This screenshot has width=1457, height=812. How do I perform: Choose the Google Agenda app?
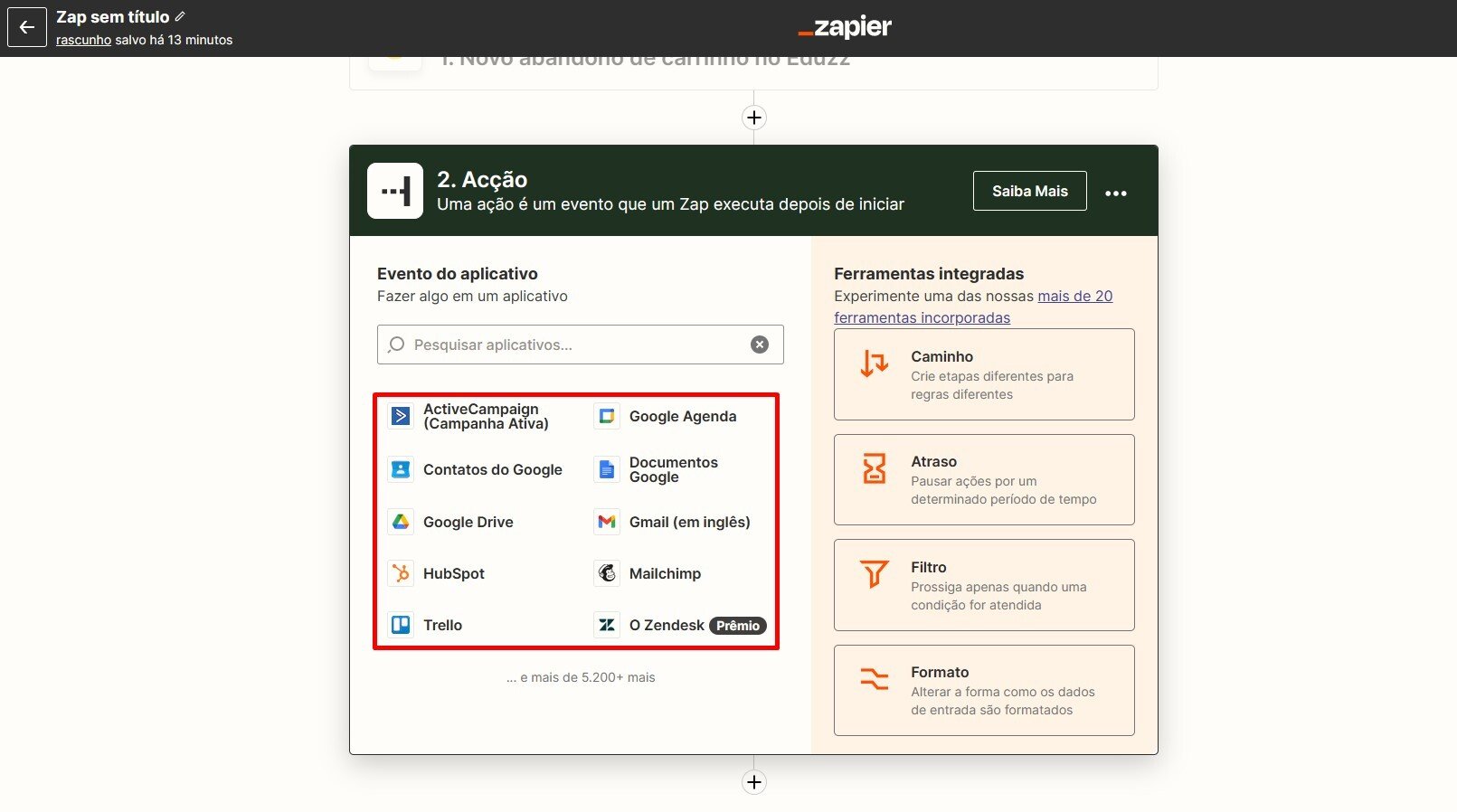[x=682, y=416]
